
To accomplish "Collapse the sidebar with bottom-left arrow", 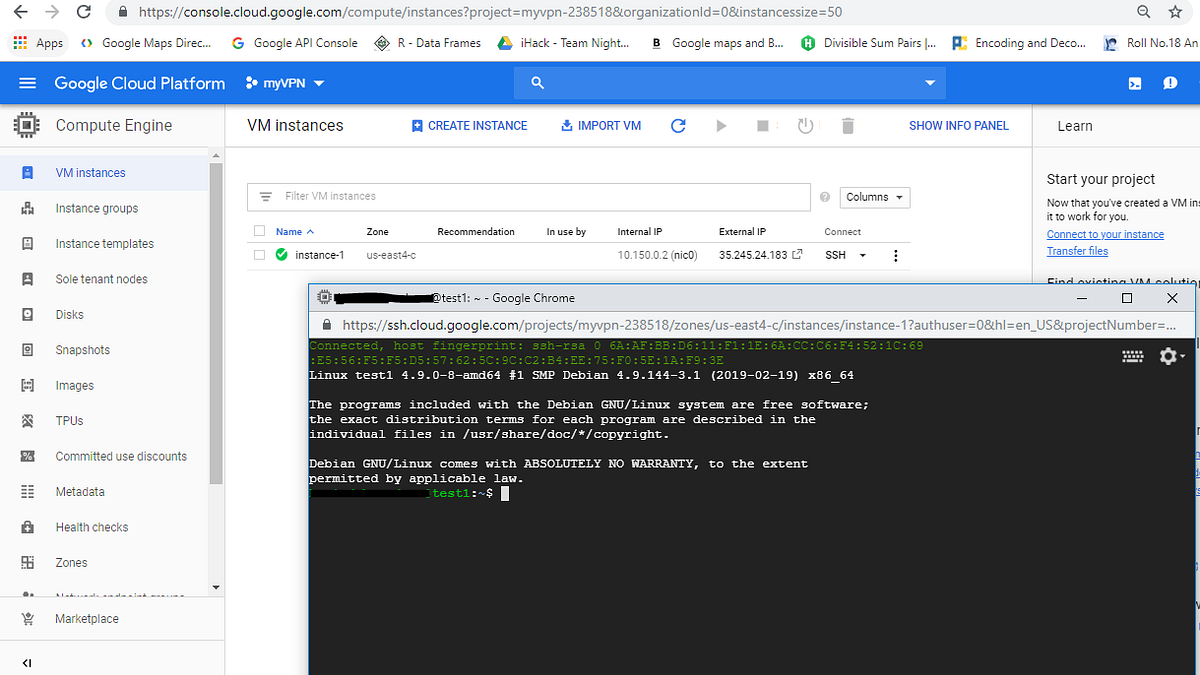I will [x=27, y=663].
